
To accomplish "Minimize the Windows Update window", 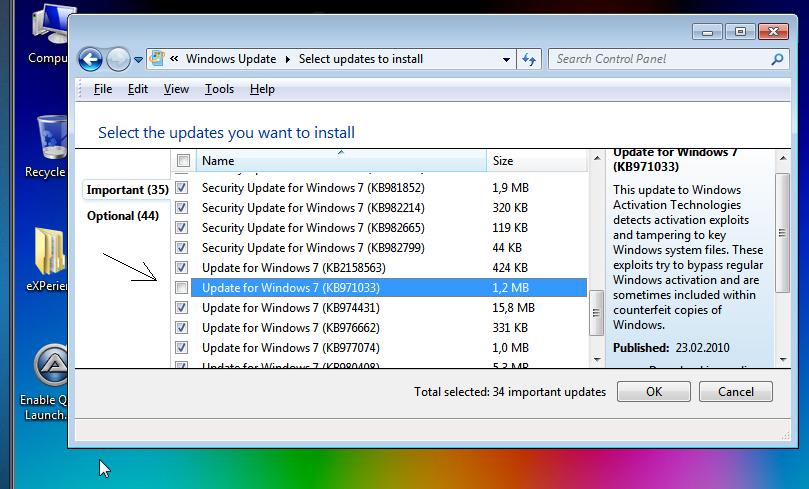I will [707, 32].
